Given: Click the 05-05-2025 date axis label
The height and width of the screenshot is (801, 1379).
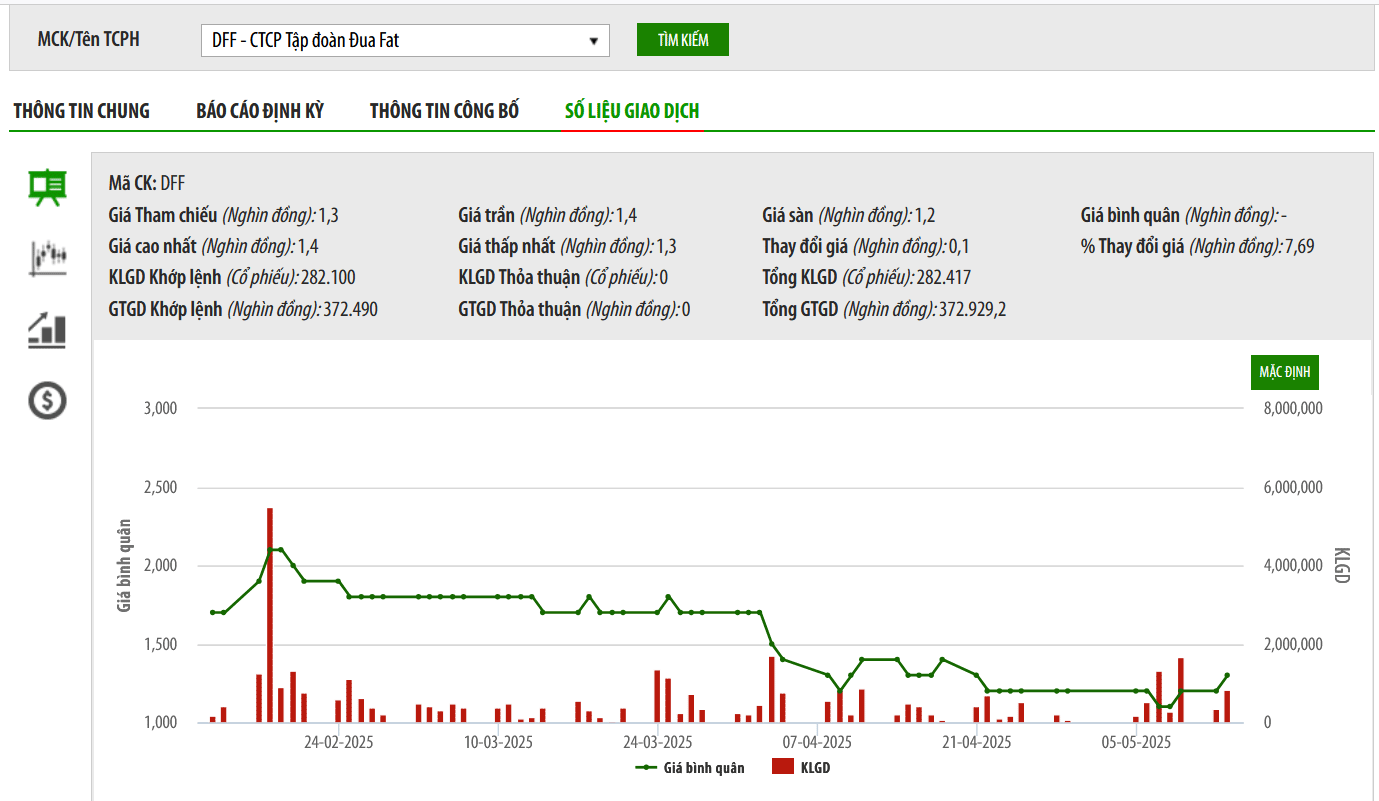Looking at the screenshot, I should click(1136, 742).
